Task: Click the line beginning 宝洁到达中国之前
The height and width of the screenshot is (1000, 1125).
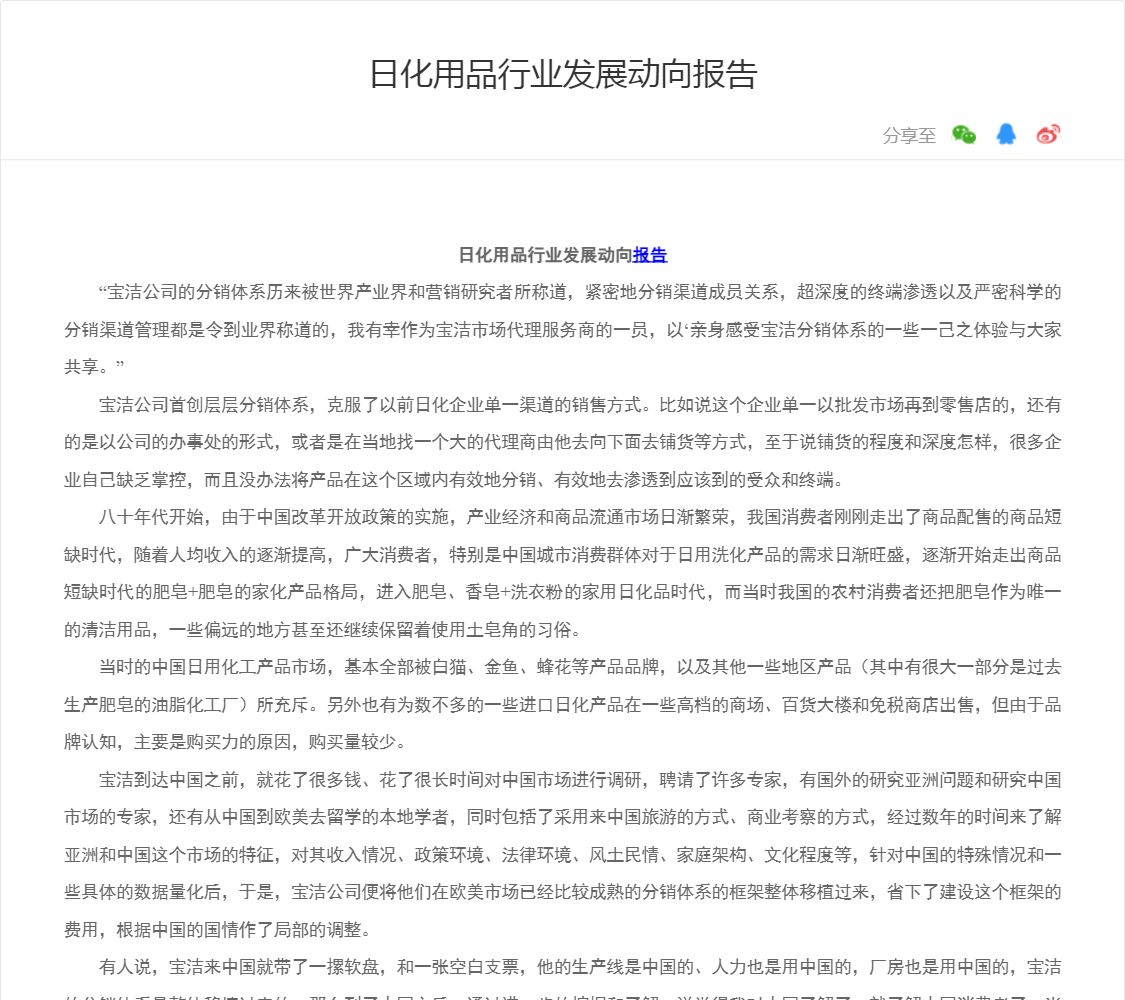Action: click(580, 780)
